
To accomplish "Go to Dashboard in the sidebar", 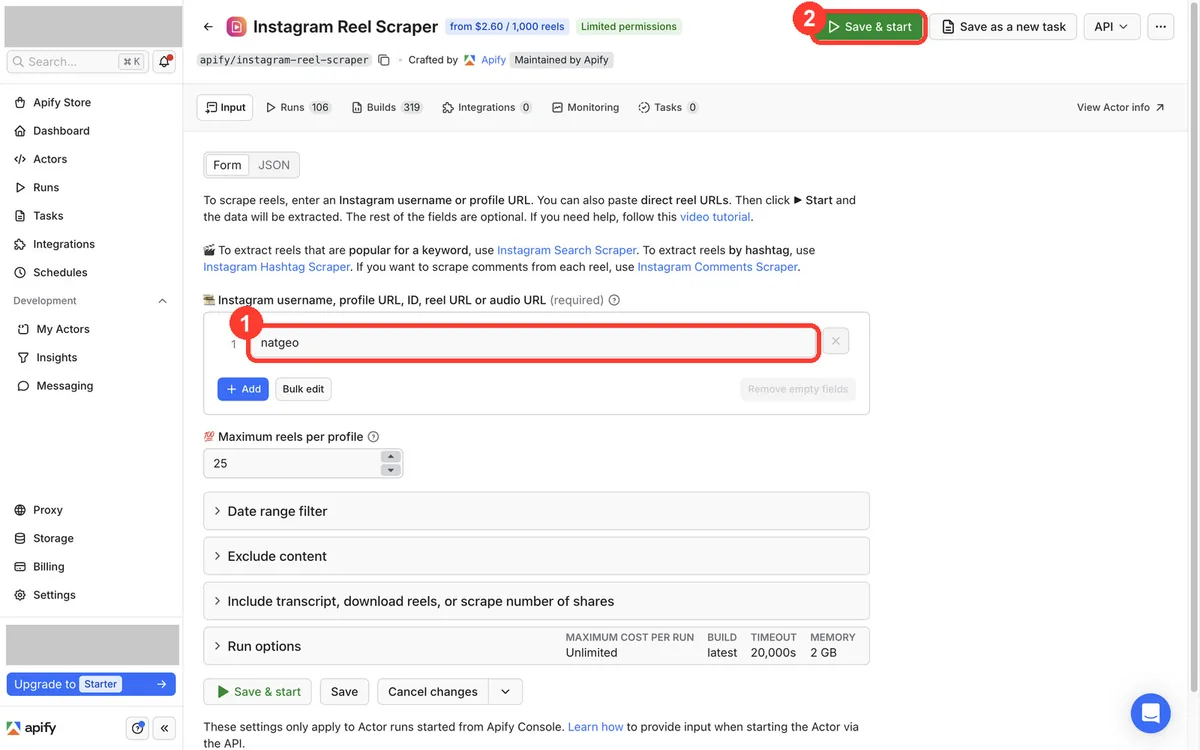I will (x=61, y=131).
